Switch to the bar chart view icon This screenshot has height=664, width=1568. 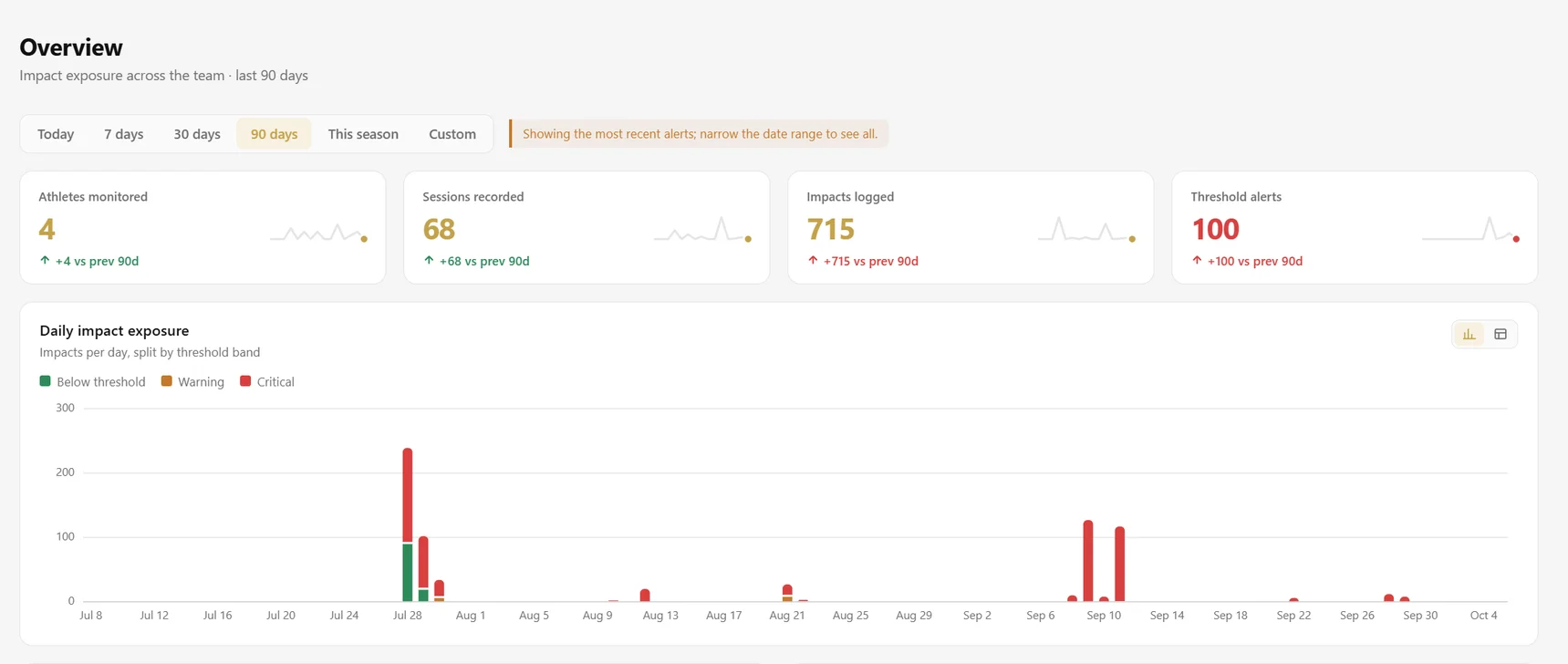(1469, 335)
